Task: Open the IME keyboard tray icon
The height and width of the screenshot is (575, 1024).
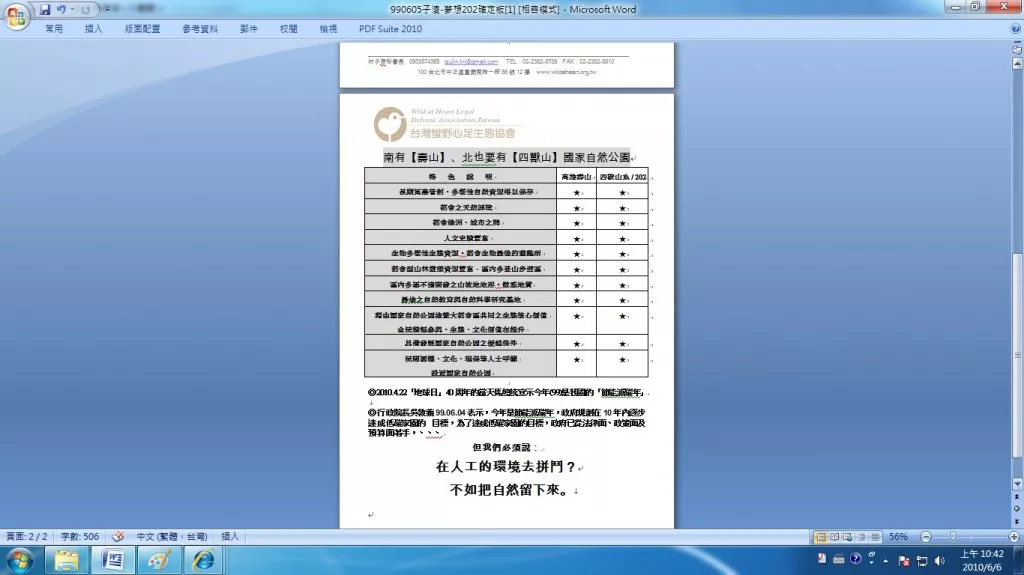Action: [839, 559]
